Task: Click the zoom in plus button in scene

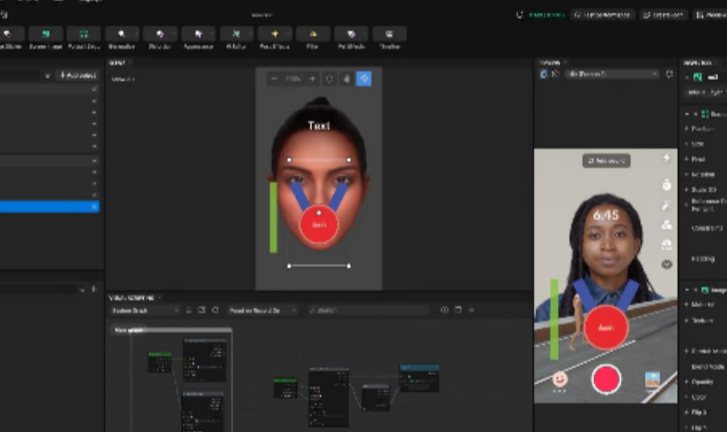Action: coord(311,78)
